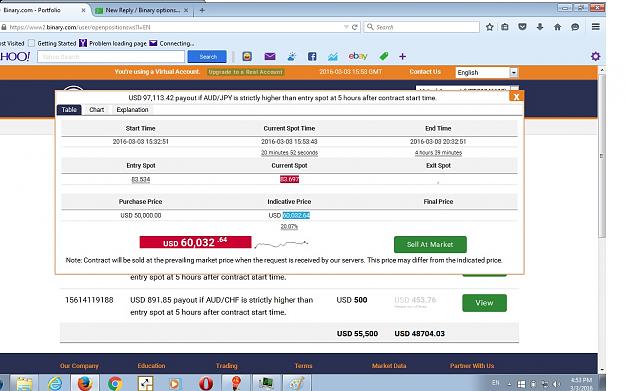Click the entry spot value 83.534
Image resolution: width=625 pixels, height=391 pixels.
tap(141, 179)
